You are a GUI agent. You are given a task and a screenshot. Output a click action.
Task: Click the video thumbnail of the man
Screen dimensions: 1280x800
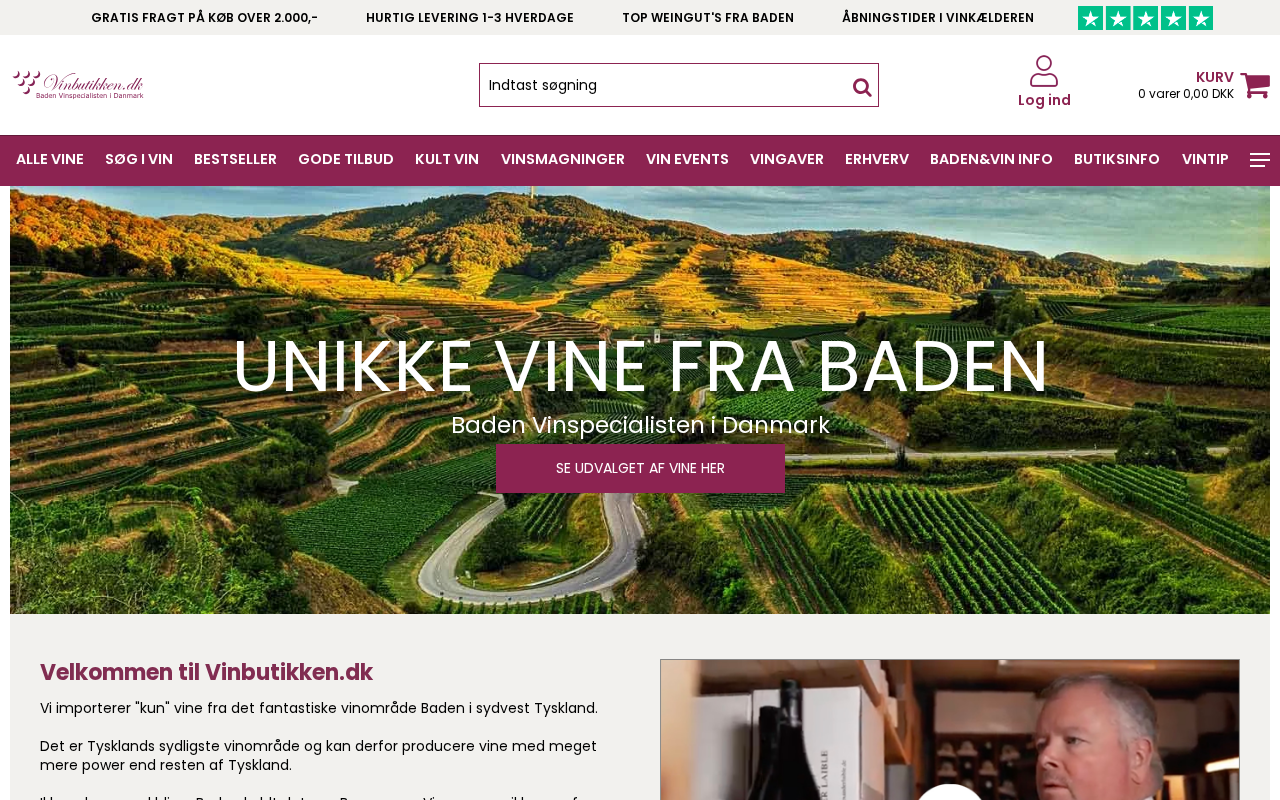(x=950, y=730)
